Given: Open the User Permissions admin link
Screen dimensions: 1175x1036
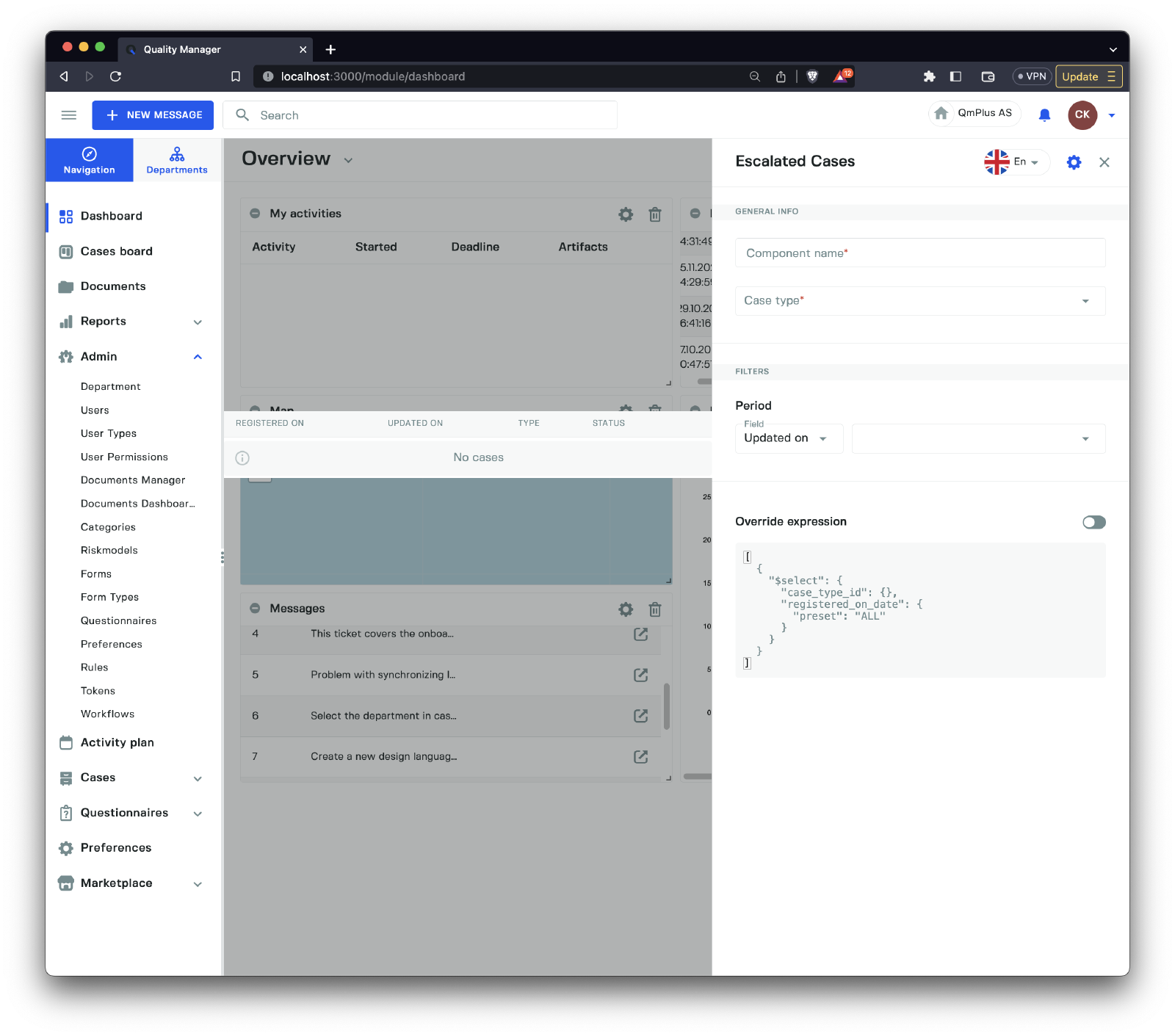Looking at the screenshot, I should pyautogui.click(x=124, y=457).
